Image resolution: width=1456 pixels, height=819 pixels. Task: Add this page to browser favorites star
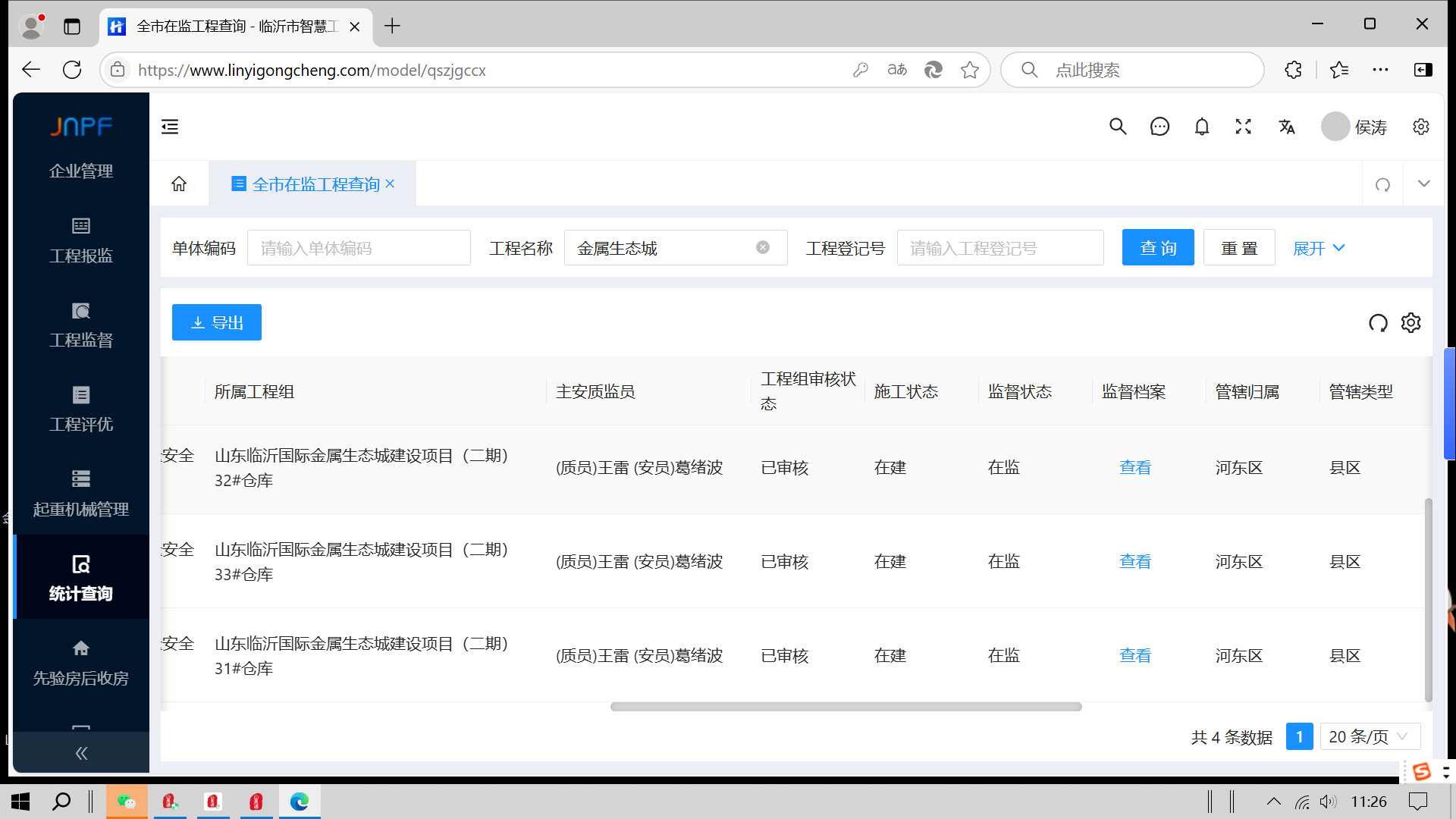[x=970, y=70]
